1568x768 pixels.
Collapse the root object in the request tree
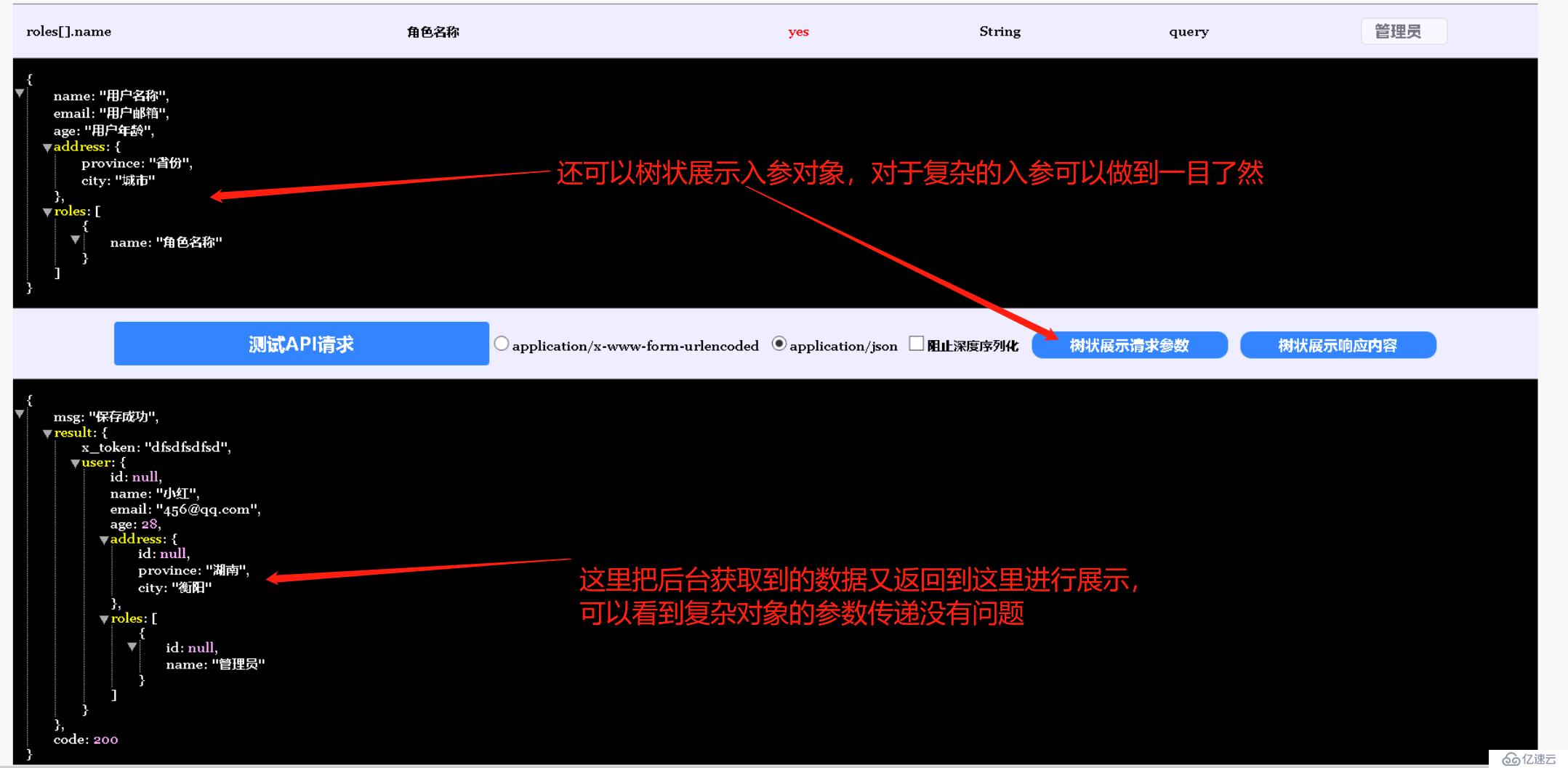[20, 93]
